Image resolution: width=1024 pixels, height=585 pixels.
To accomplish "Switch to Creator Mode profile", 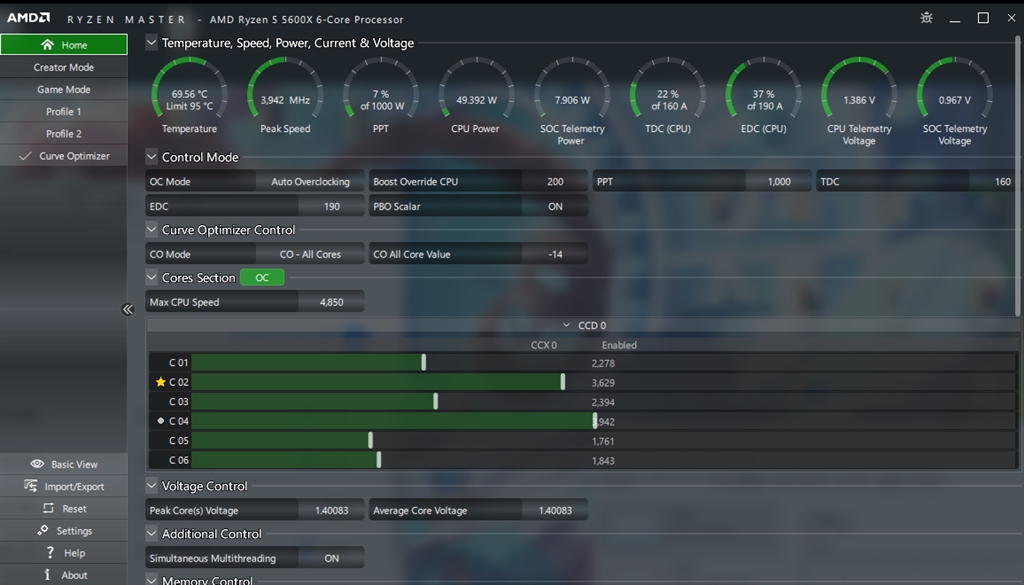I will click(64, 67).
